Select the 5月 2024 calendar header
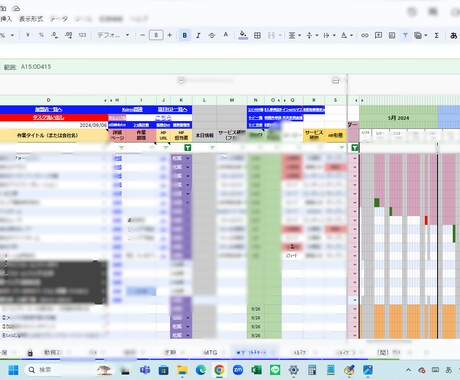This screenshot has width=460, height=380. (398, 118)
